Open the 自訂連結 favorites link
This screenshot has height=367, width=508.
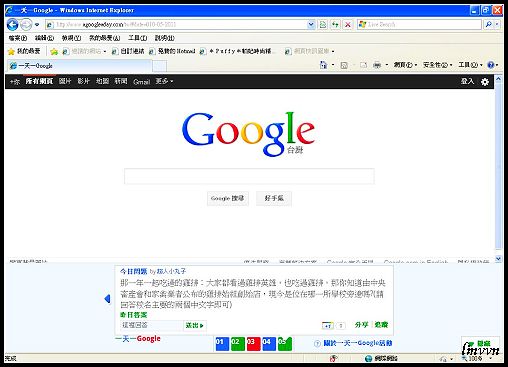tap(128, 51)
